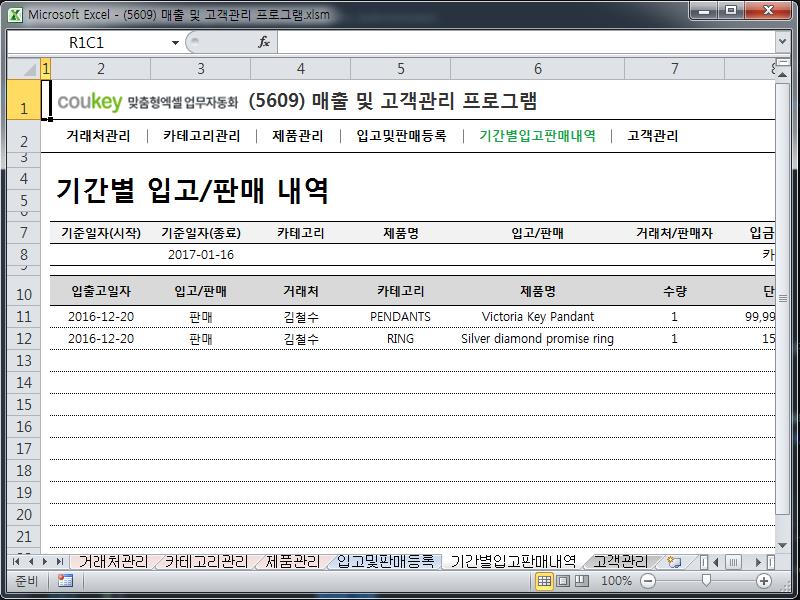Image resolution: width=800 pixels, height=600 pixels.
Task: Select the 거래처관리 sheet tab
Action: tap(113, 562)
